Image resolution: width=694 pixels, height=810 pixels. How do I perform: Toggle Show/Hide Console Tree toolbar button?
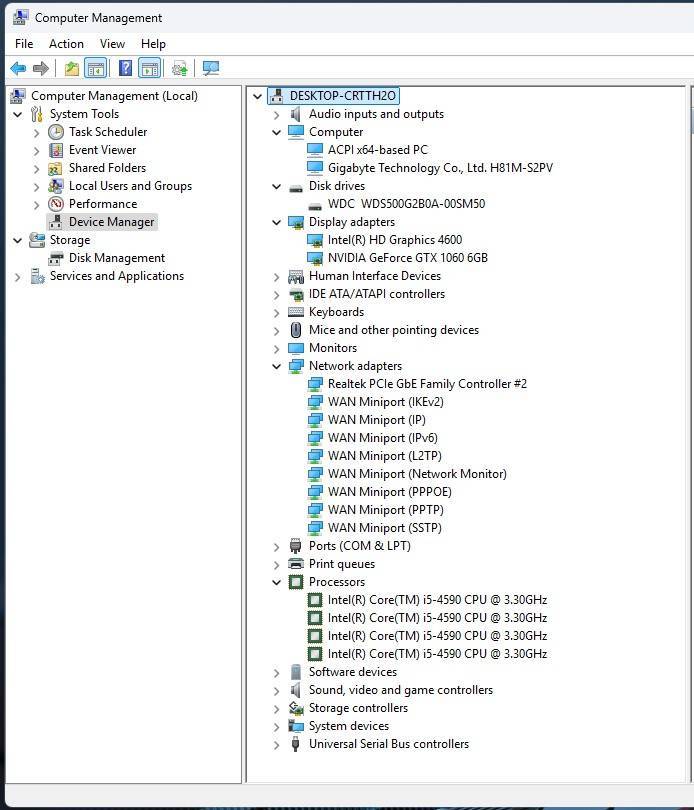pyautogui.click(x=96, y=68)
